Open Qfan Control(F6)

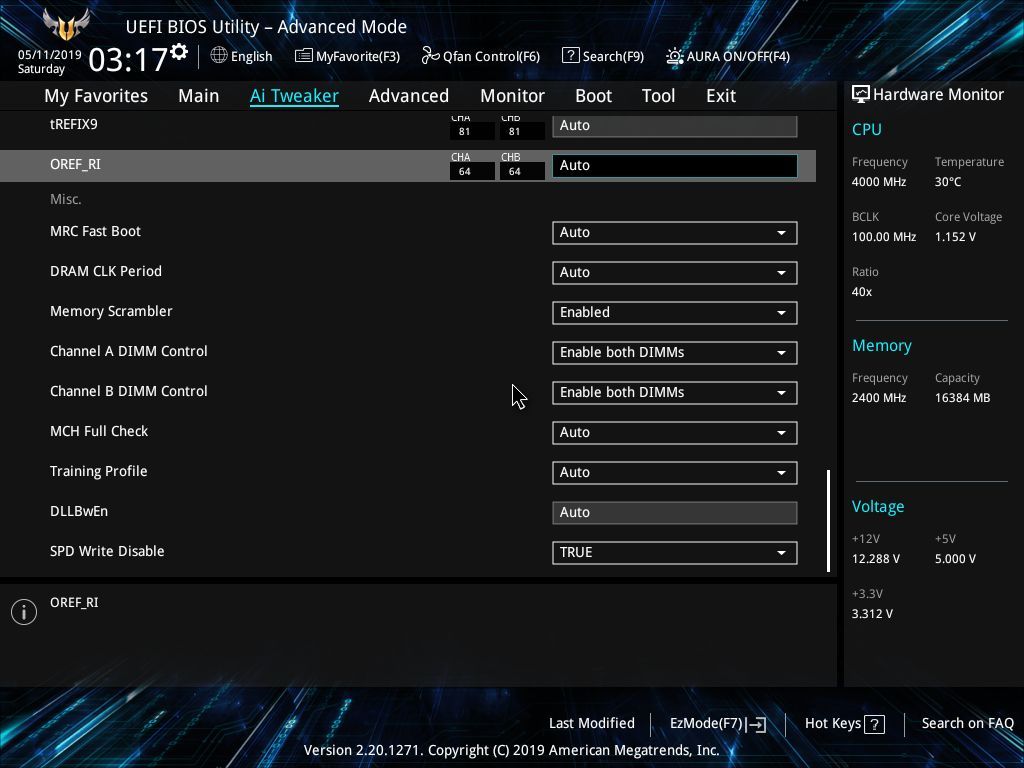[481, 56]
